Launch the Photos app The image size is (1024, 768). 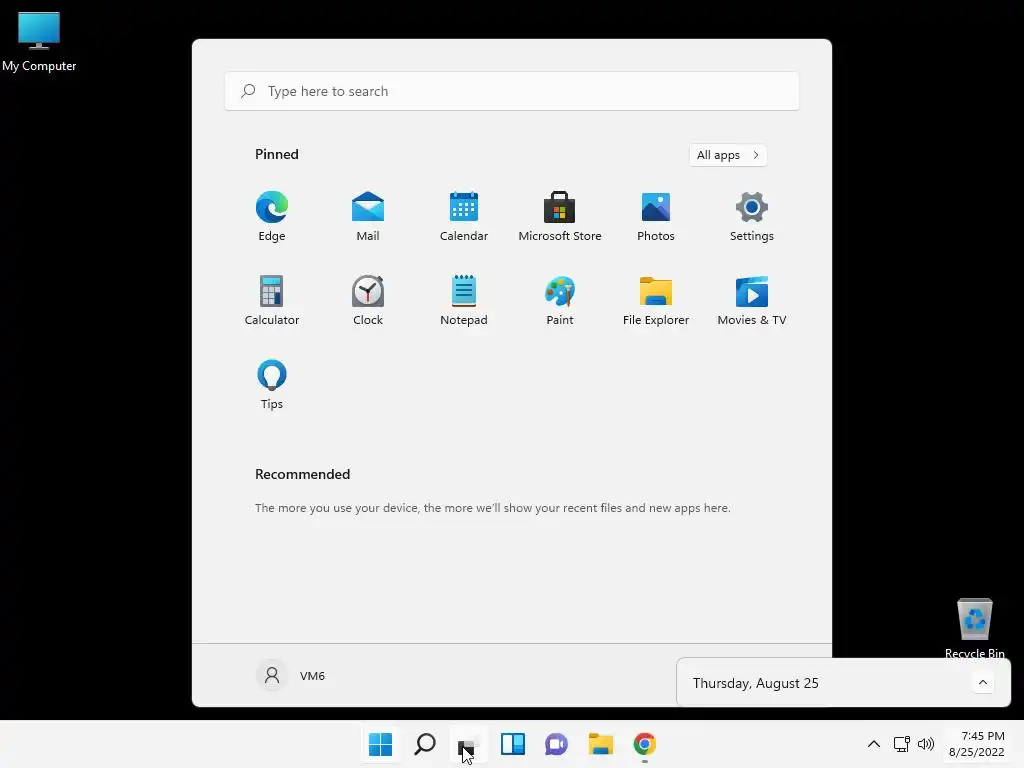[x=656, y=216]
